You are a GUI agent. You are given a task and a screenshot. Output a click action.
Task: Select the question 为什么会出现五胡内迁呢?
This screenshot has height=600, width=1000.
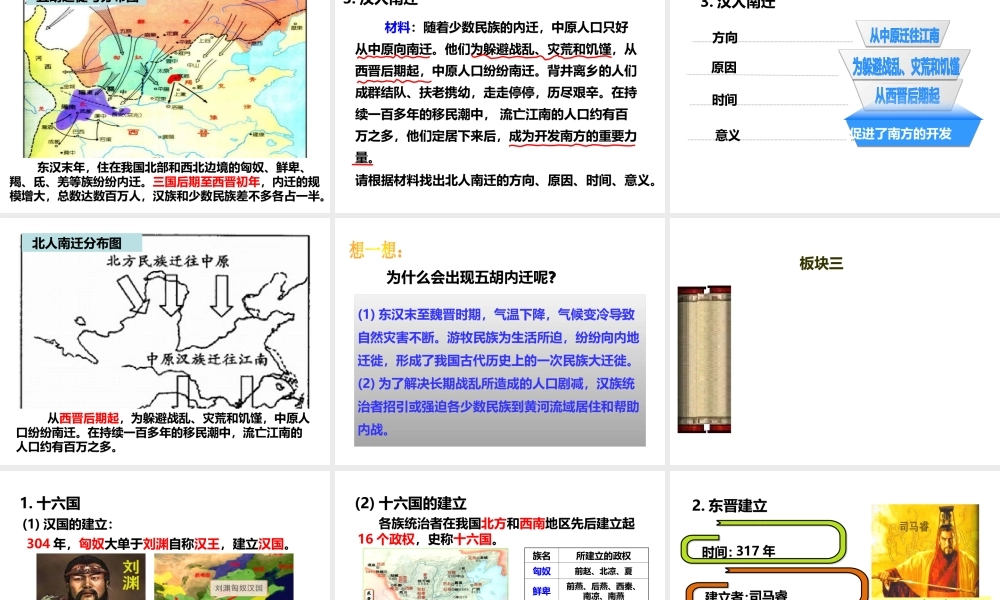click(x=471, y=277)
